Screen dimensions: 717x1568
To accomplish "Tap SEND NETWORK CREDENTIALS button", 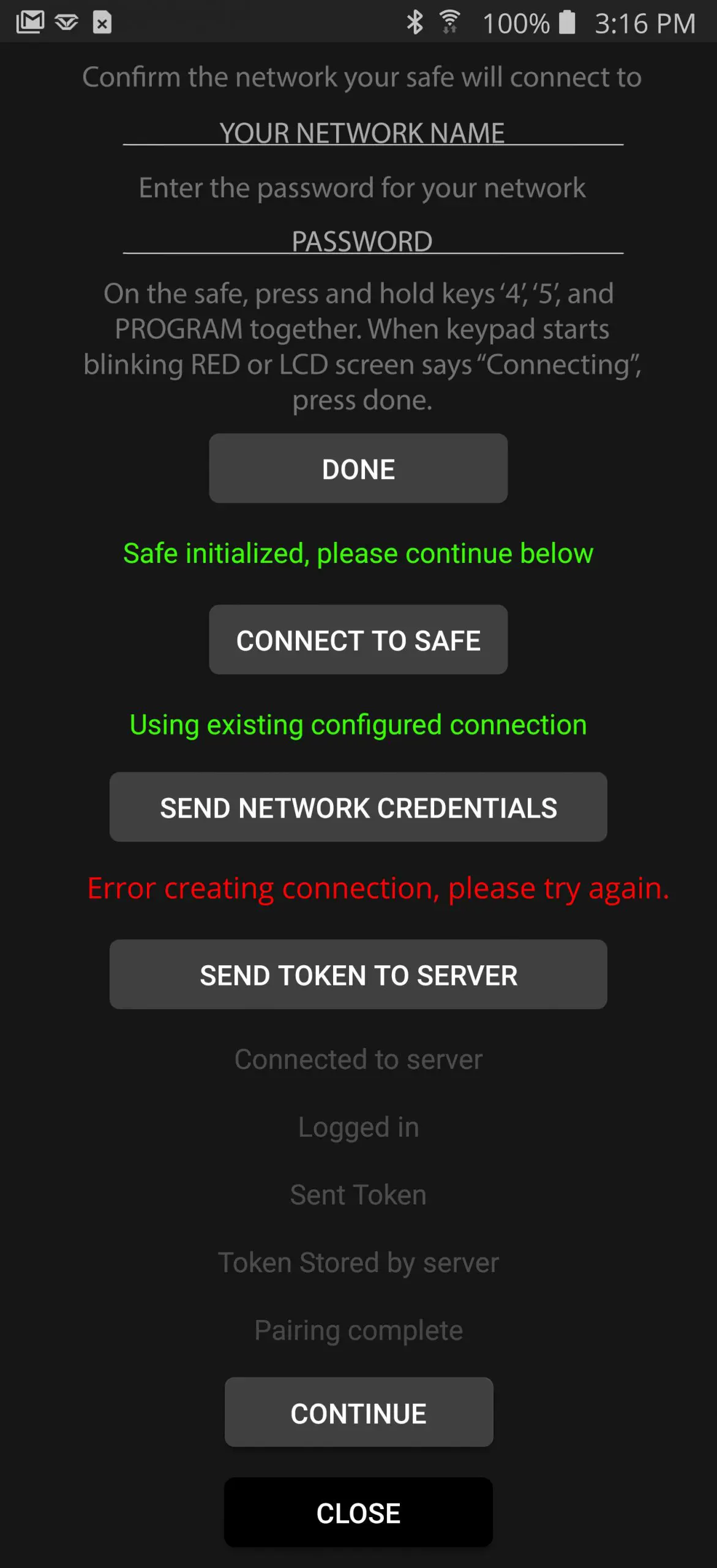I will [358, 807].
